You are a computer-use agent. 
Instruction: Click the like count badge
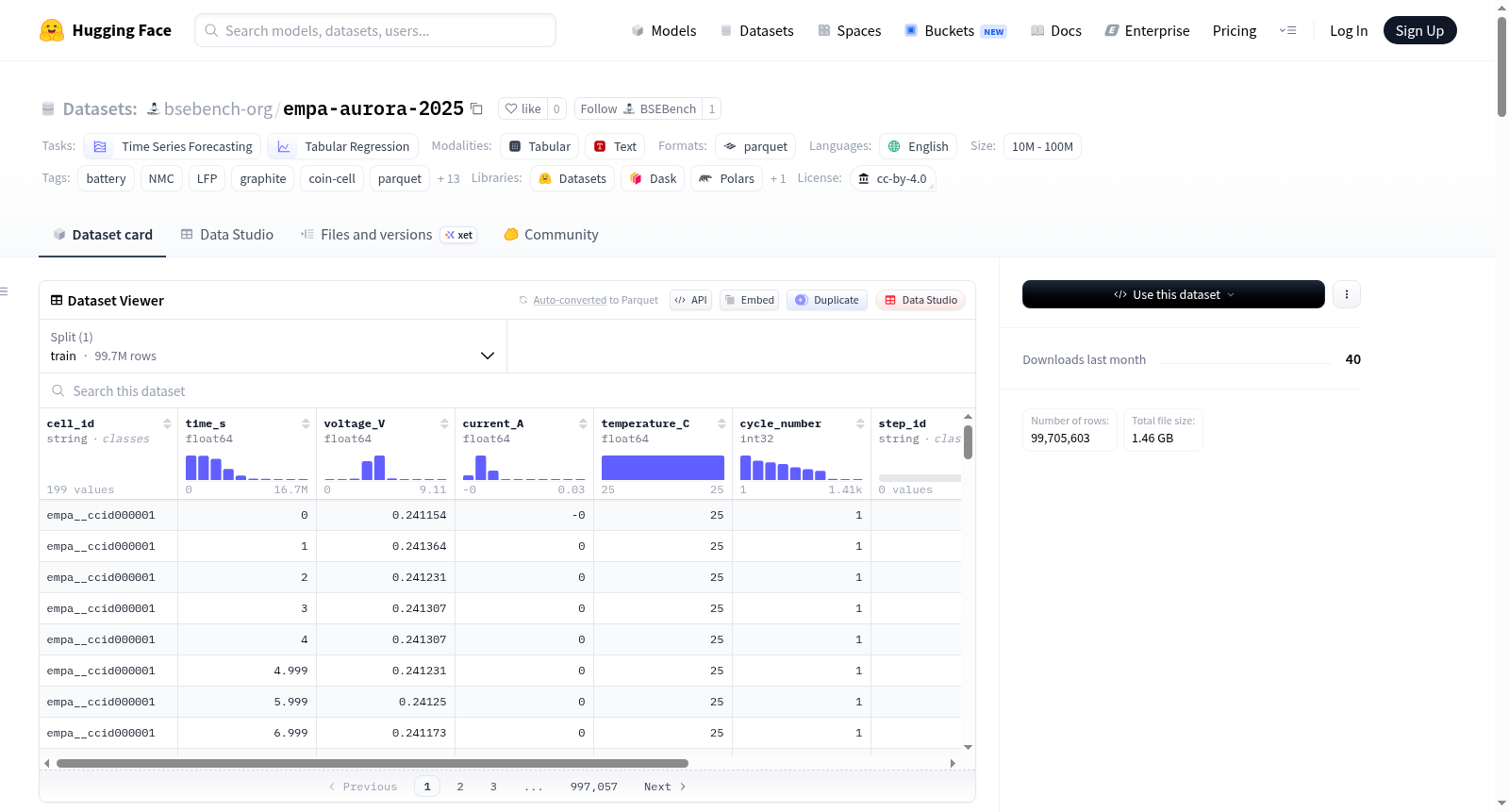point(556,108)
